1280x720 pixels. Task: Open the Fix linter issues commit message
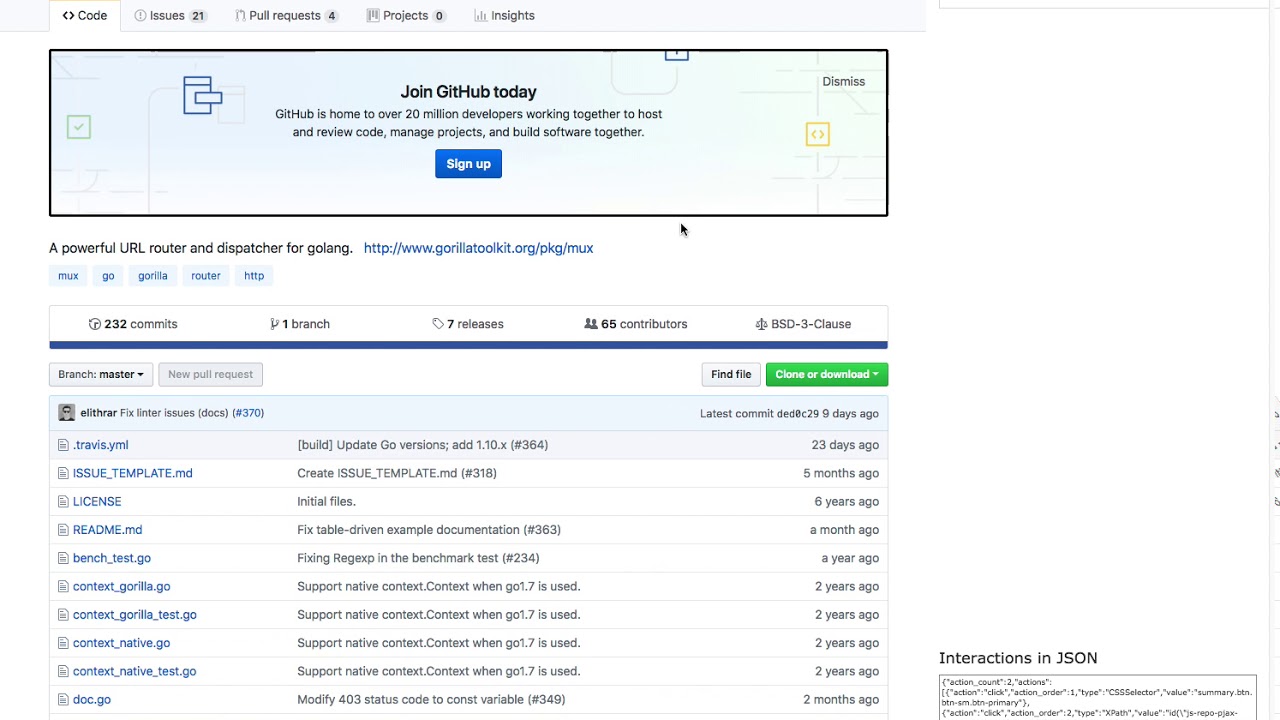174,413
